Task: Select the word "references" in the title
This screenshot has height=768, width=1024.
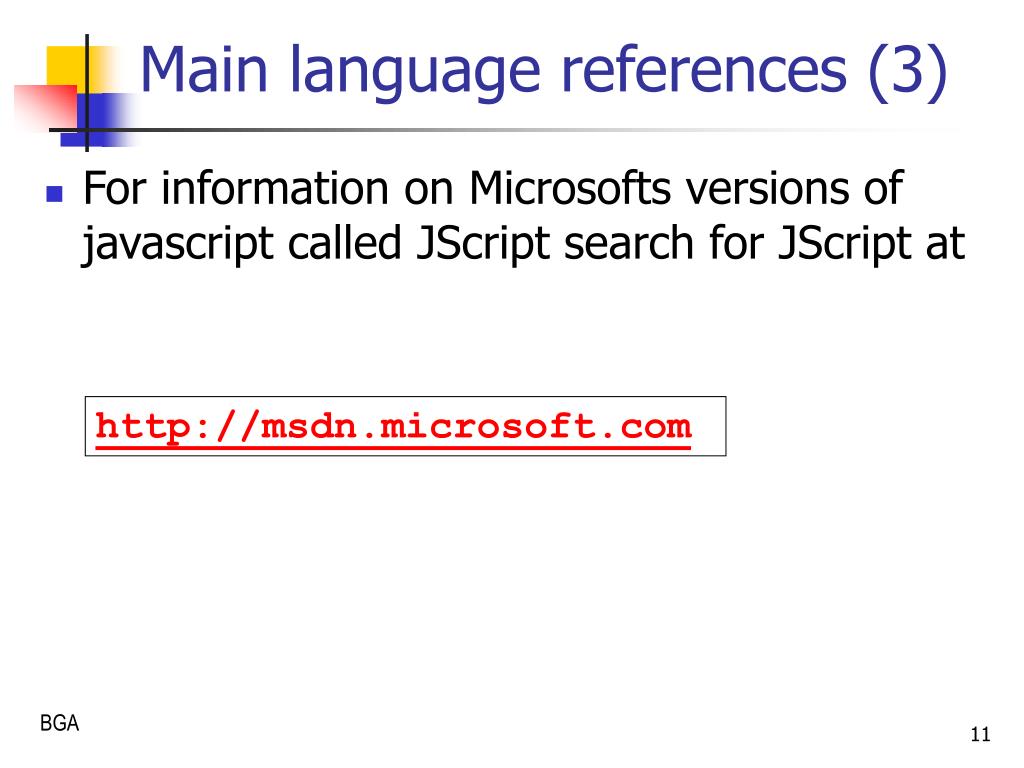Action: click(x=703, y=69)
